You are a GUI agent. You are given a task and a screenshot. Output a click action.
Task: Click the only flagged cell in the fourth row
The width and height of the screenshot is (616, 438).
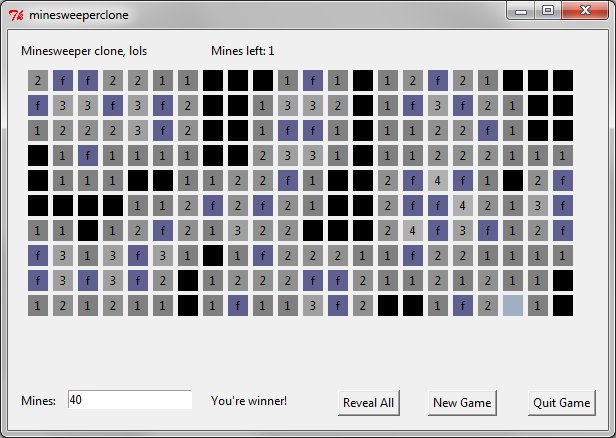tap(88, 156)
